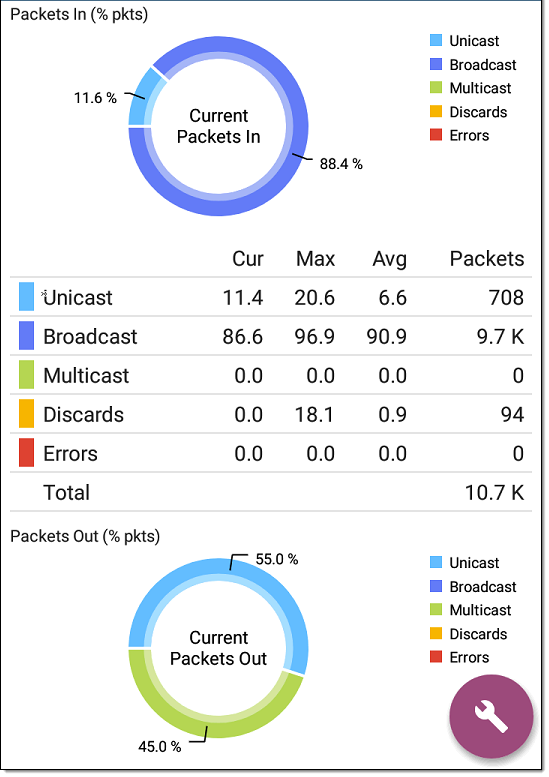
Task: Select the Unicast table row
Action: click(x=271, y=297)
